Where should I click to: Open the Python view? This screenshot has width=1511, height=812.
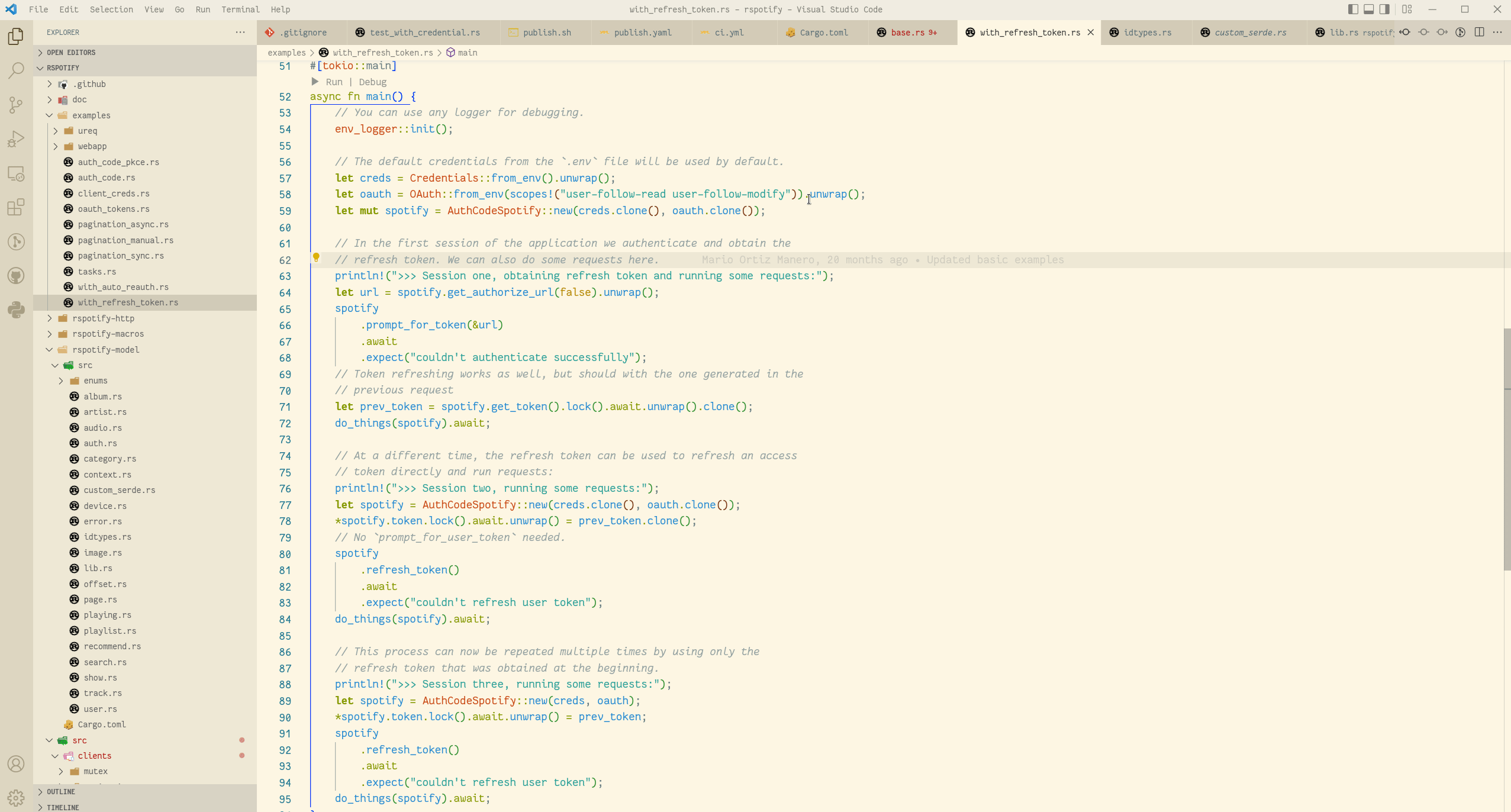tap(16, 310)
